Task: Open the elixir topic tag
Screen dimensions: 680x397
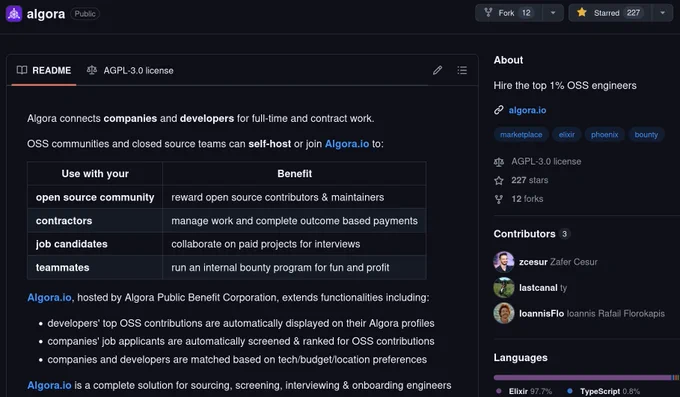Action: (x=566, y=135)
